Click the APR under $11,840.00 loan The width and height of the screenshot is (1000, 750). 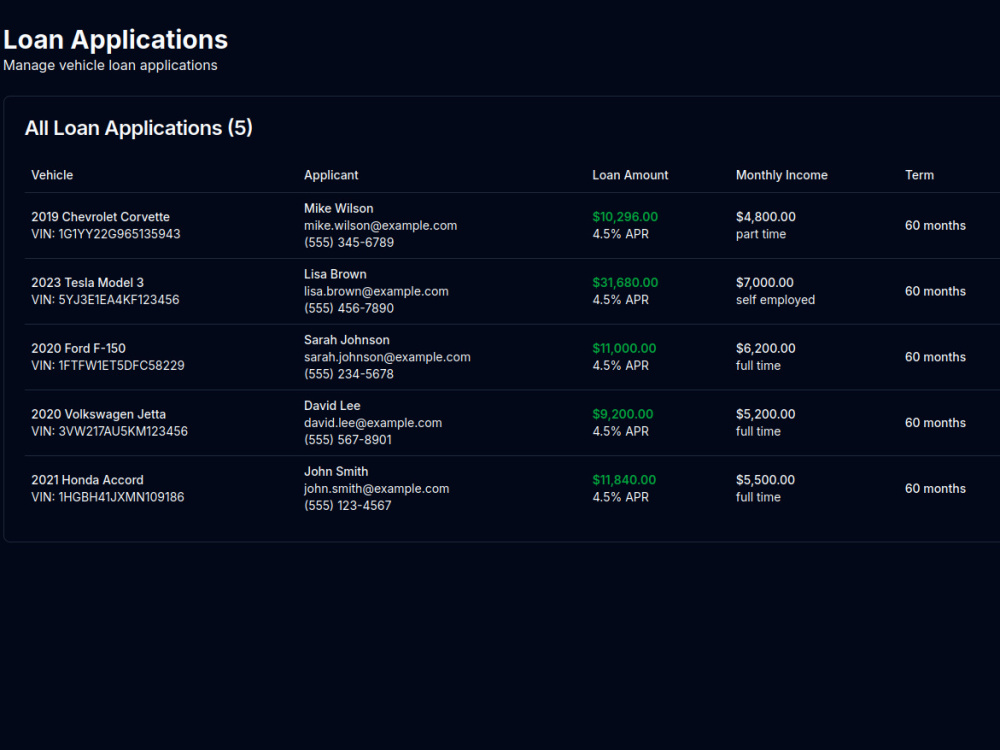coord(621,497)
